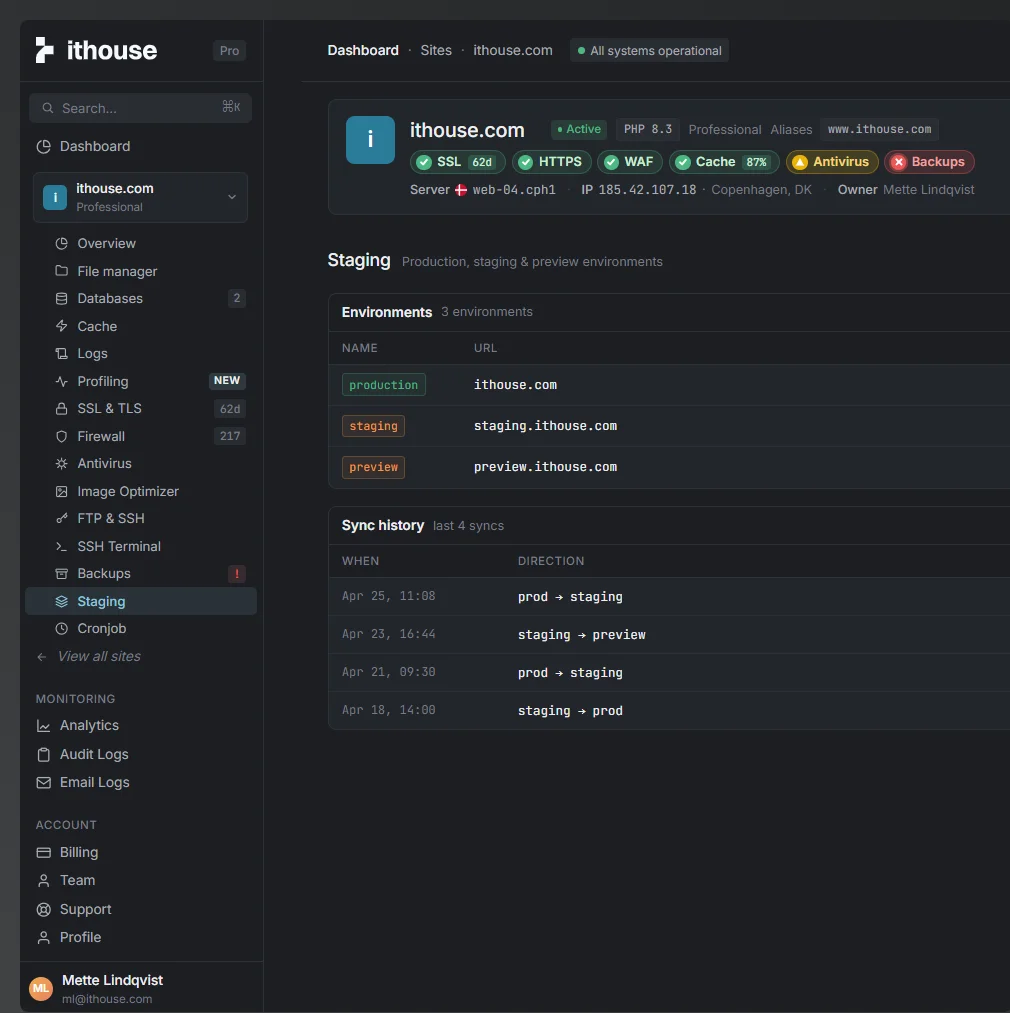Click the Support lifebuoy icon
This screenshot has width=1010, height=1013.
pos(43,910)
